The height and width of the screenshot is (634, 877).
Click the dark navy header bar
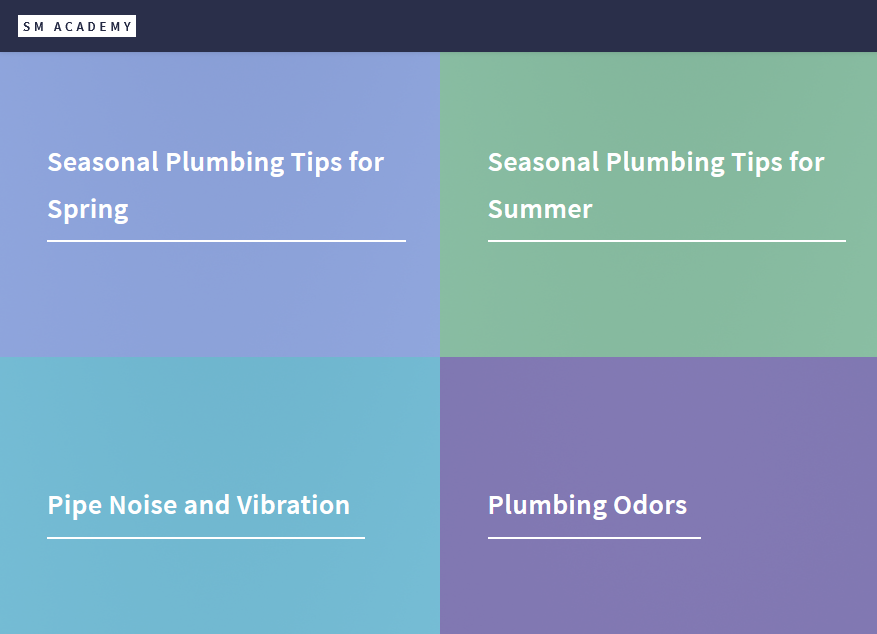[x=500, y=26]
